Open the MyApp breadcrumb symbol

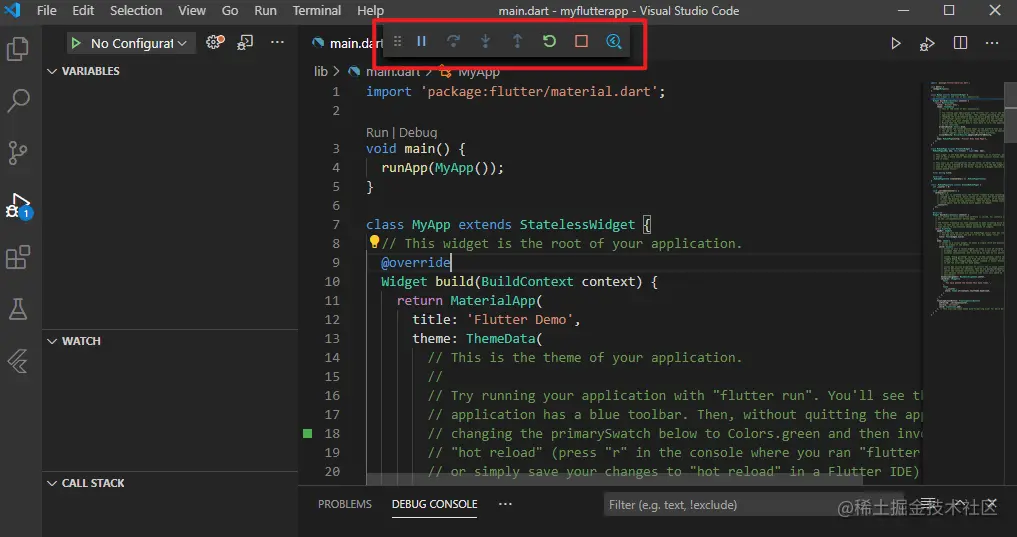(479, 71)
